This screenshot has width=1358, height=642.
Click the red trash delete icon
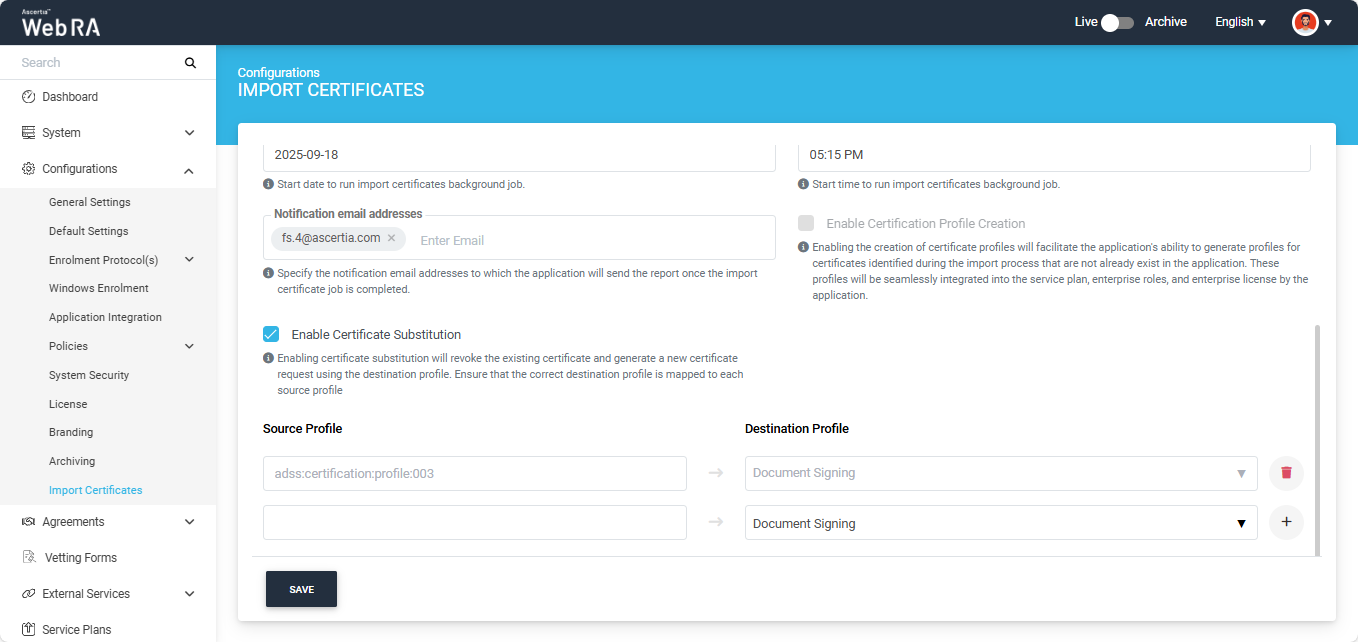pyautogui.click(x=1286, y=473)
